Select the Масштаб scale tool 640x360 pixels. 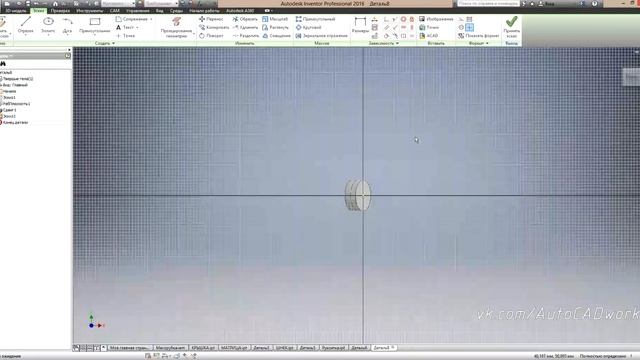[275, 19]
